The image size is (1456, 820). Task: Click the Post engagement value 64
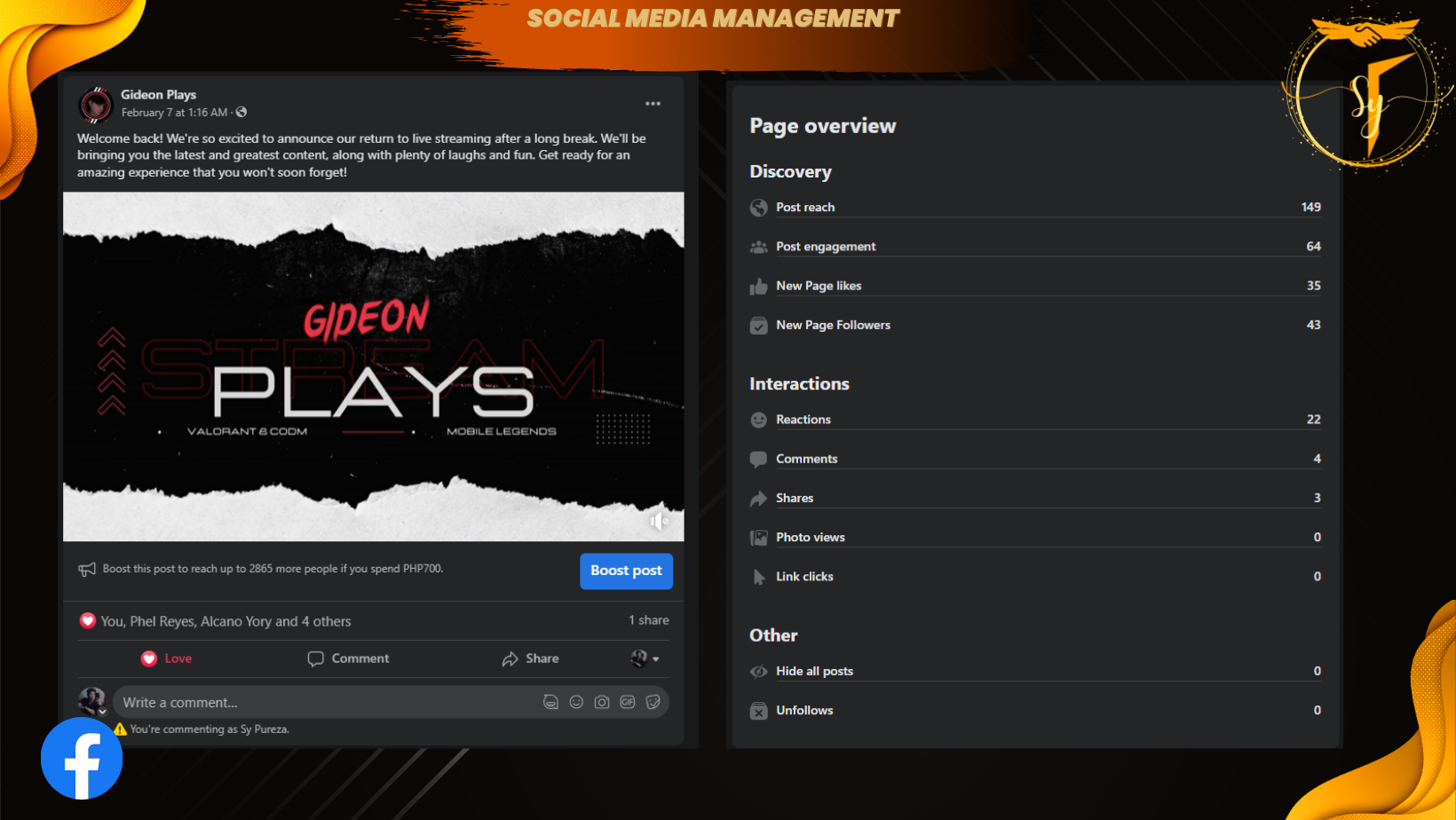pos(1314,246)
